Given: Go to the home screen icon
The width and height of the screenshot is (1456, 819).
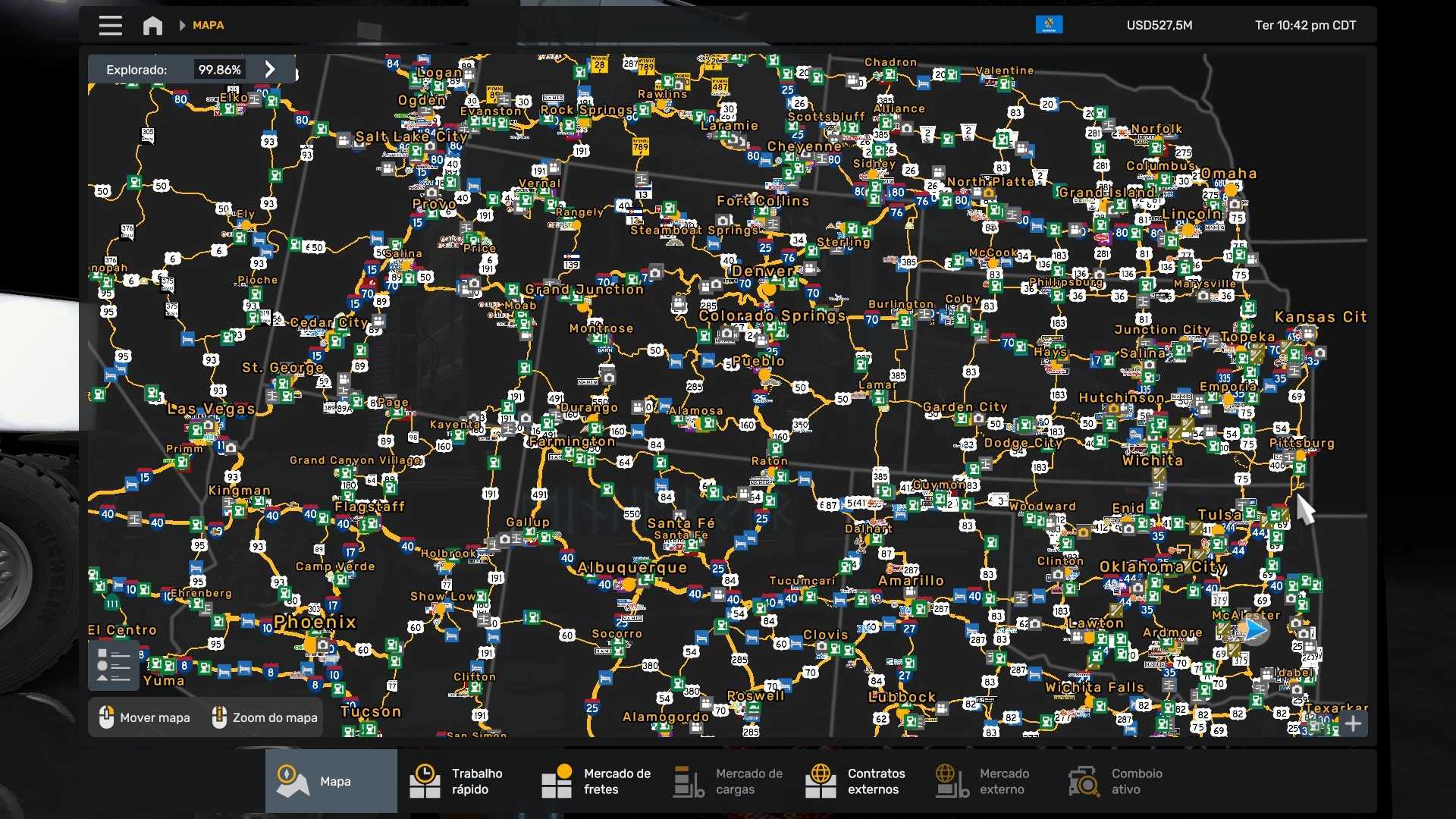Looking at the screenshot, I should (x=152, y=25).
